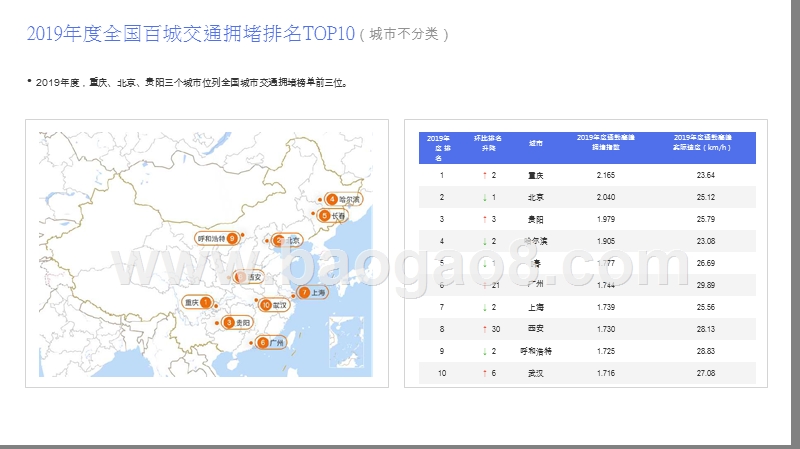Click the 广州 marker numbered 6 on the map
Image resolution: width=800 pixels, height=449 pixels.
(271, 342)
